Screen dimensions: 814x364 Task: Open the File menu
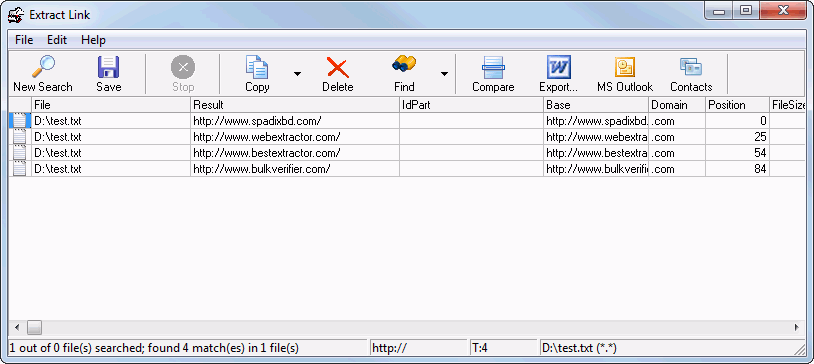(24, 40)
